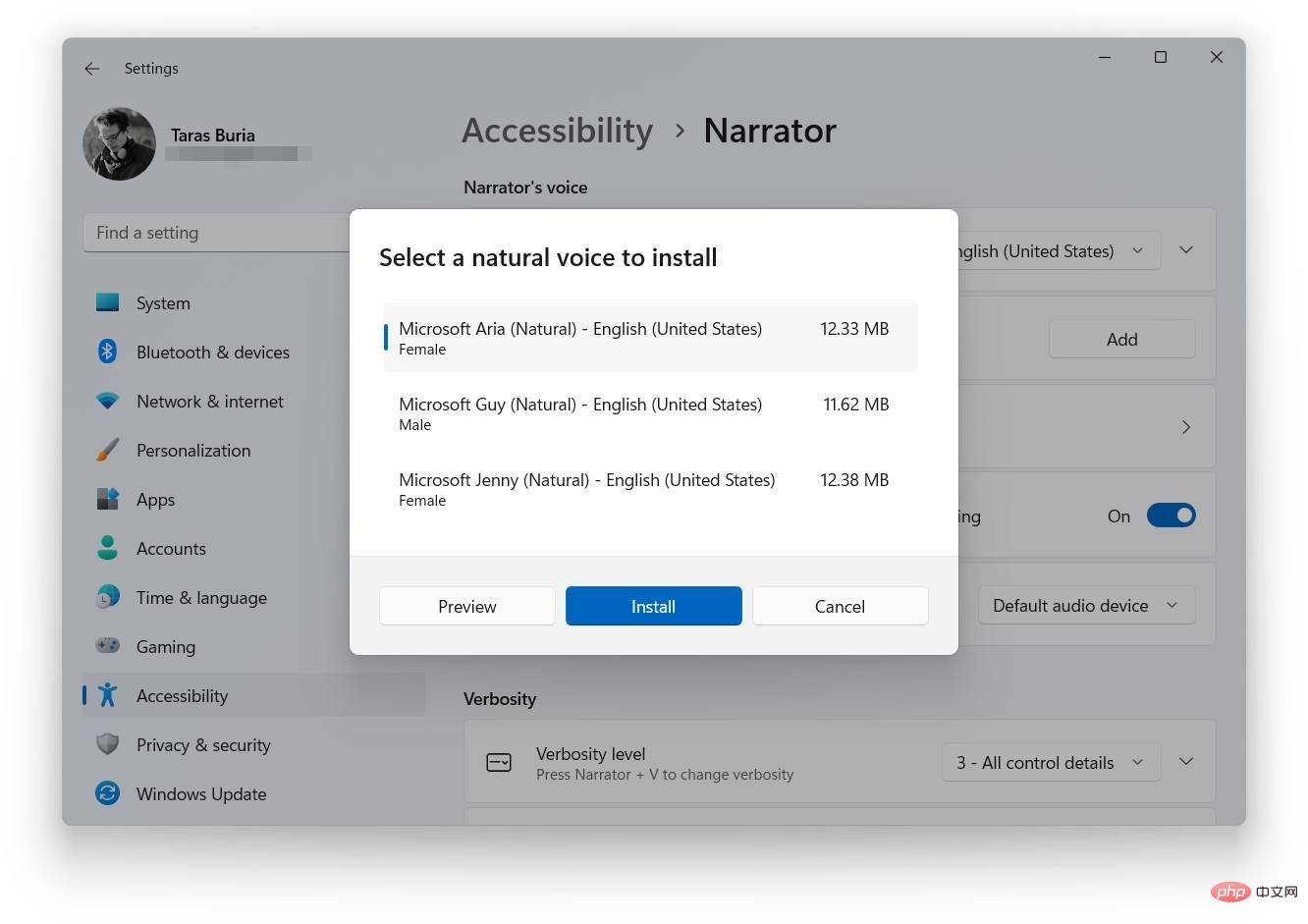
Task: Open Bluetooth & devices in the sidebar
Action: coord(213,353)
